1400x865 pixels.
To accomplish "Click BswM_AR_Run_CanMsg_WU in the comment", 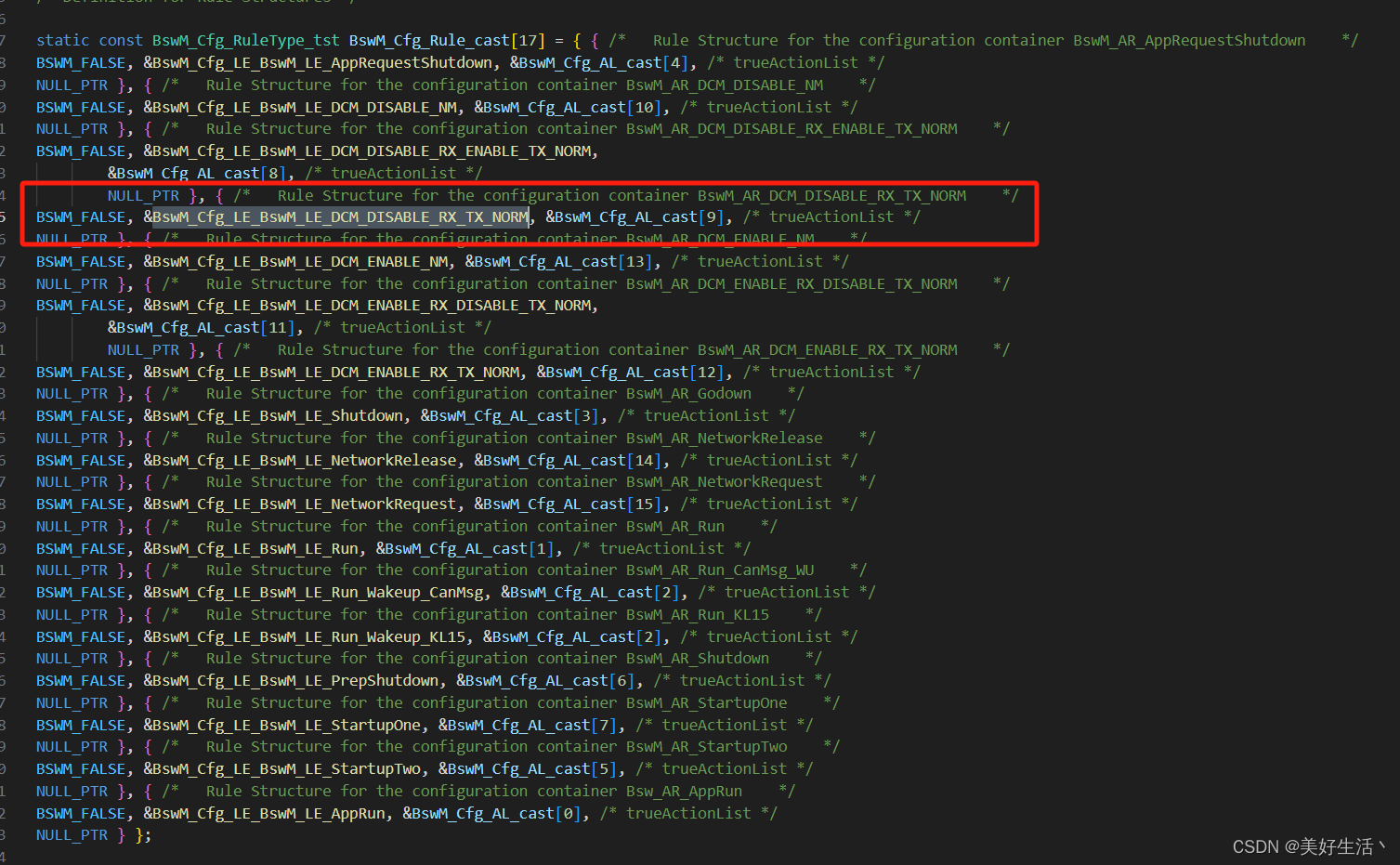I will 720,570.
